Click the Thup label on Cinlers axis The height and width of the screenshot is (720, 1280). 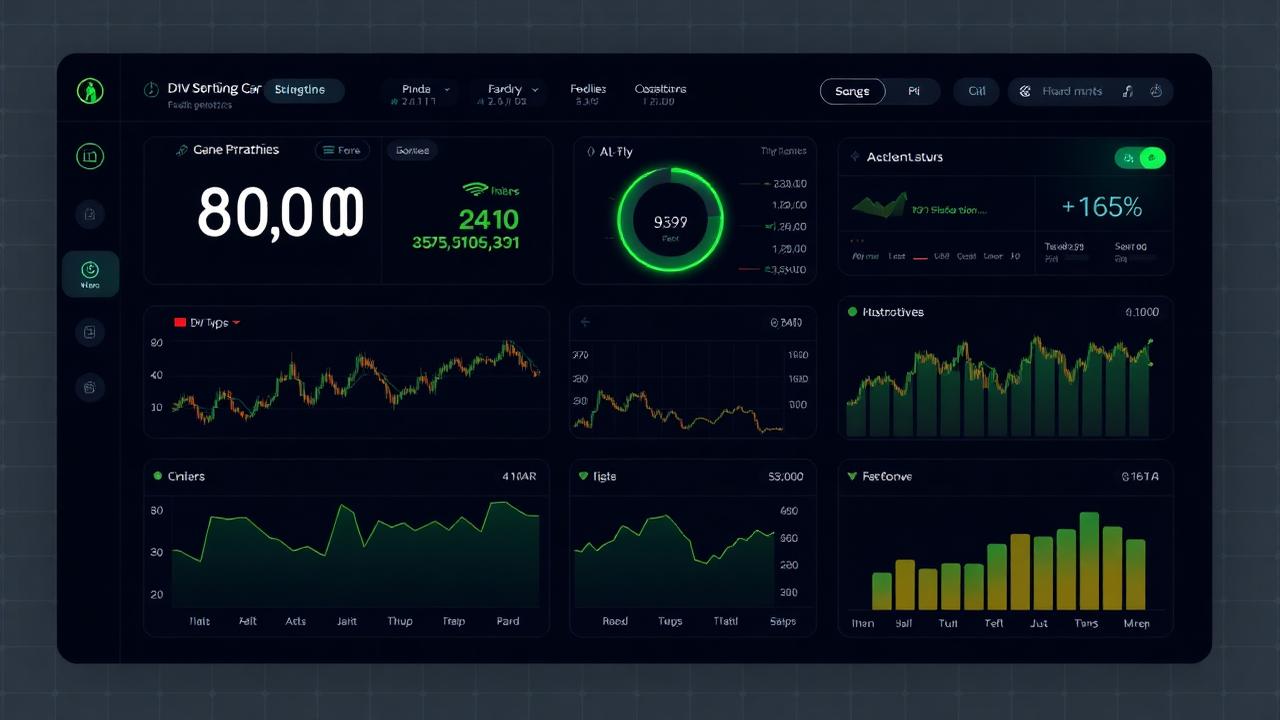[x=399, y=621]
